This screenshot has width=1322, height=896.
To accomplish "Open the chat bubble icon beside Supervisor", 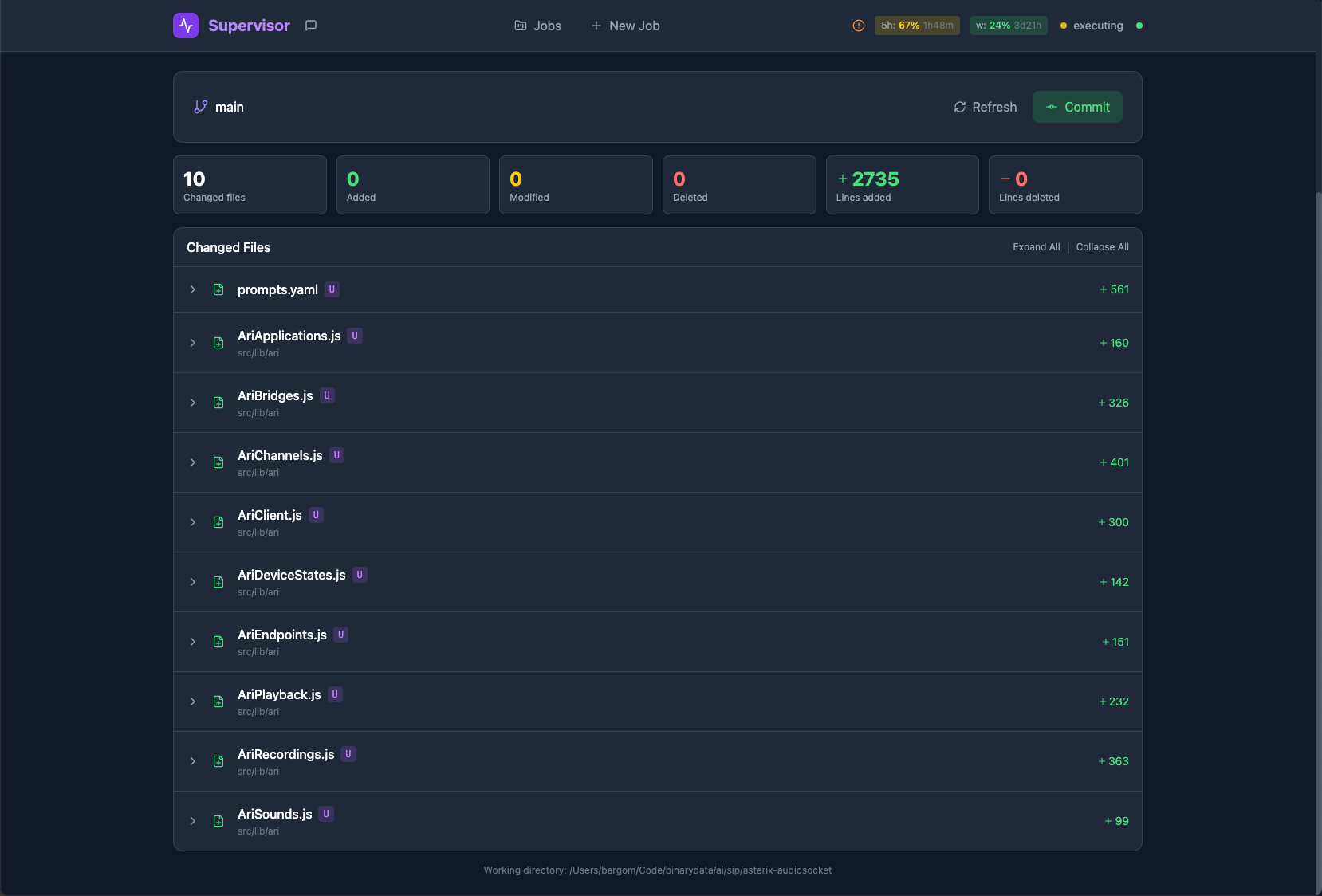I will click(x=311, y=26).
